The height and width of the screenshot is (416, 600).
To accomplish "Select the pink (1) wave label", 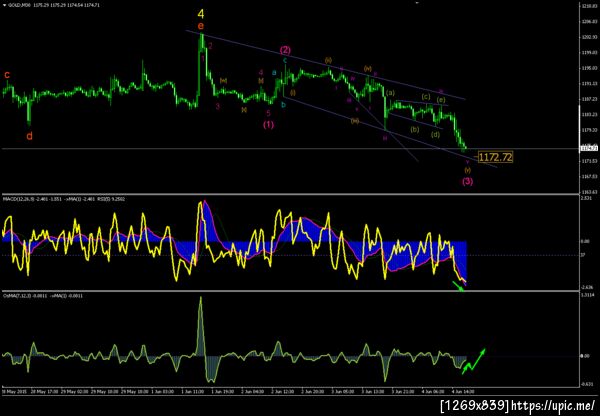I will (269, 125).
